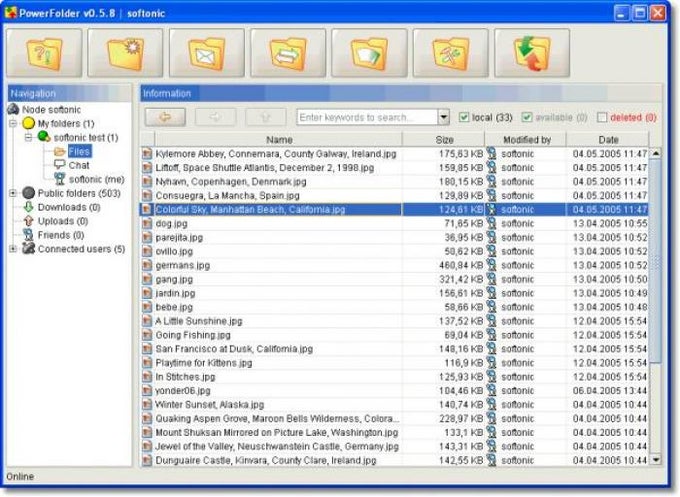Click the folder sync arrows toolbar button

click(288, 53)
